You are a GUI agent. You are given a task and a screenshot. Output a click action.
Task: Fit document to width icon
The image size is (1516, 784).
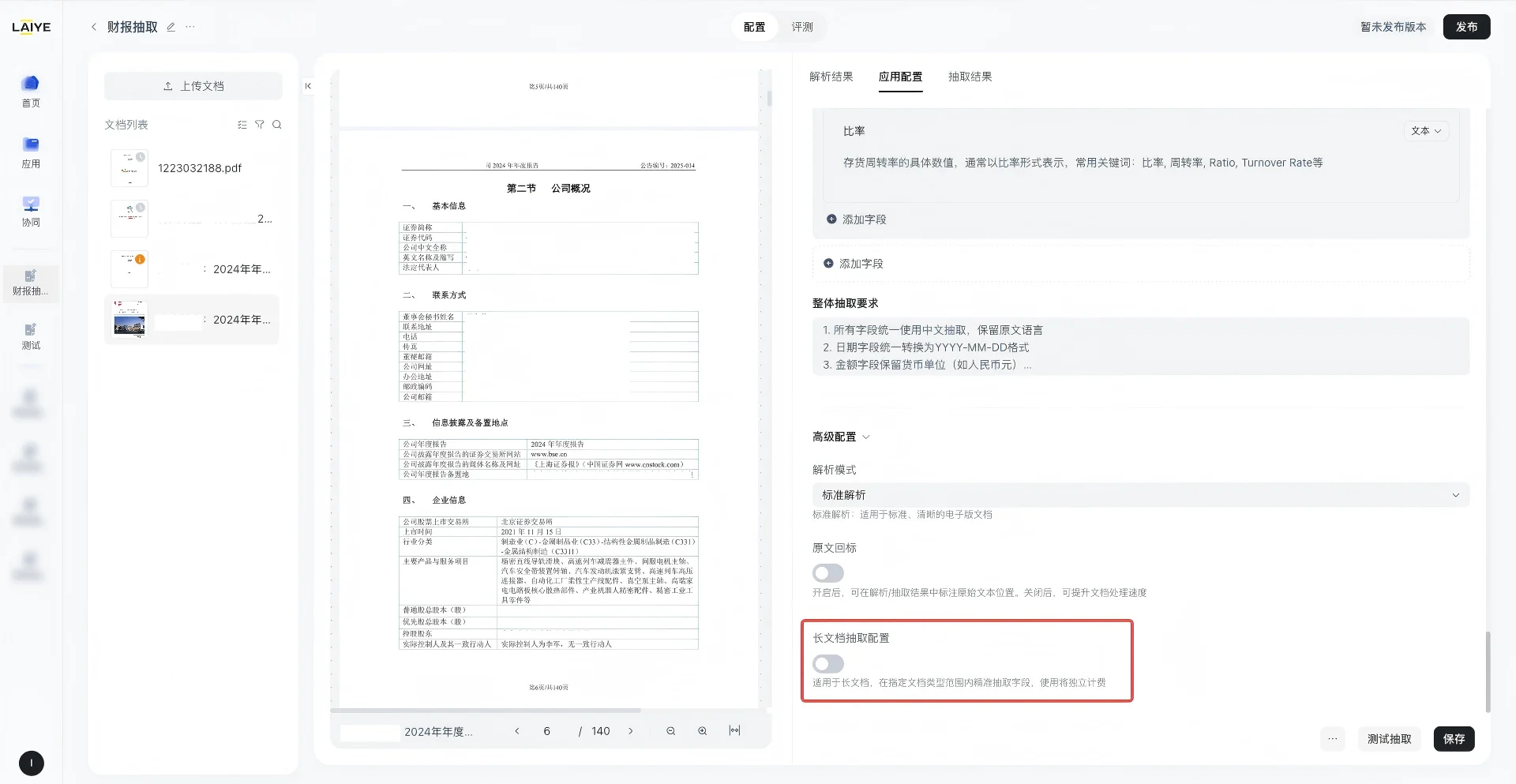click(x=734, y=730)
